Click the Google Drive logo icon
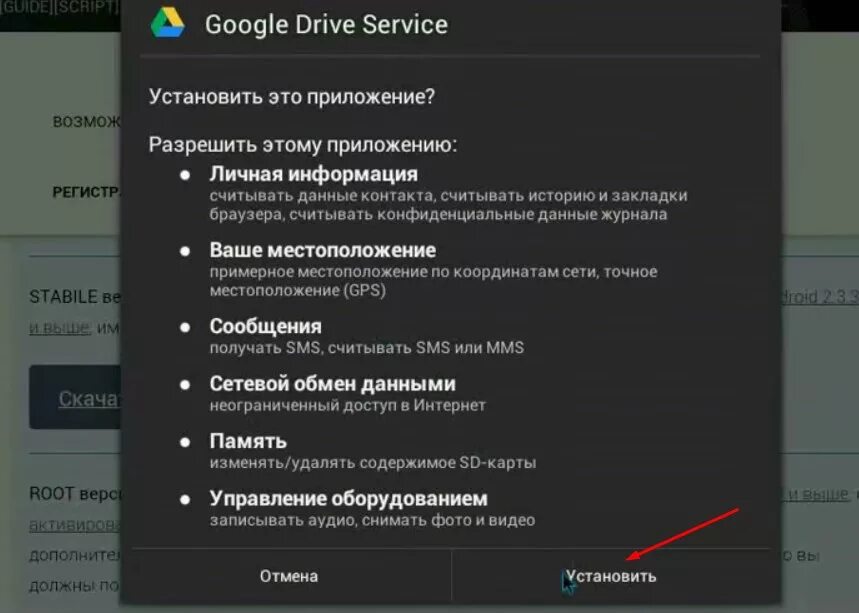The width and height of the screenshot is (859, 613). coord(168,24)
